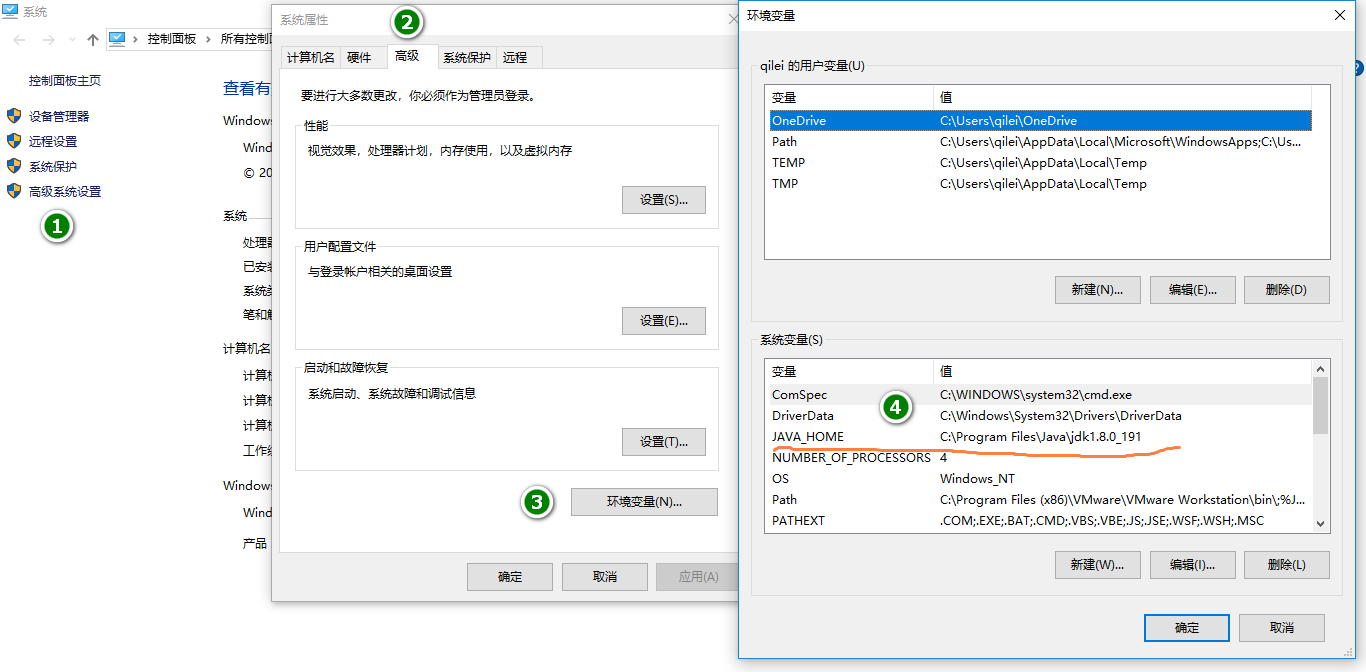The image size is (1366, 672).
Task: Switch to 远程 tab
Action: (517, 58)
